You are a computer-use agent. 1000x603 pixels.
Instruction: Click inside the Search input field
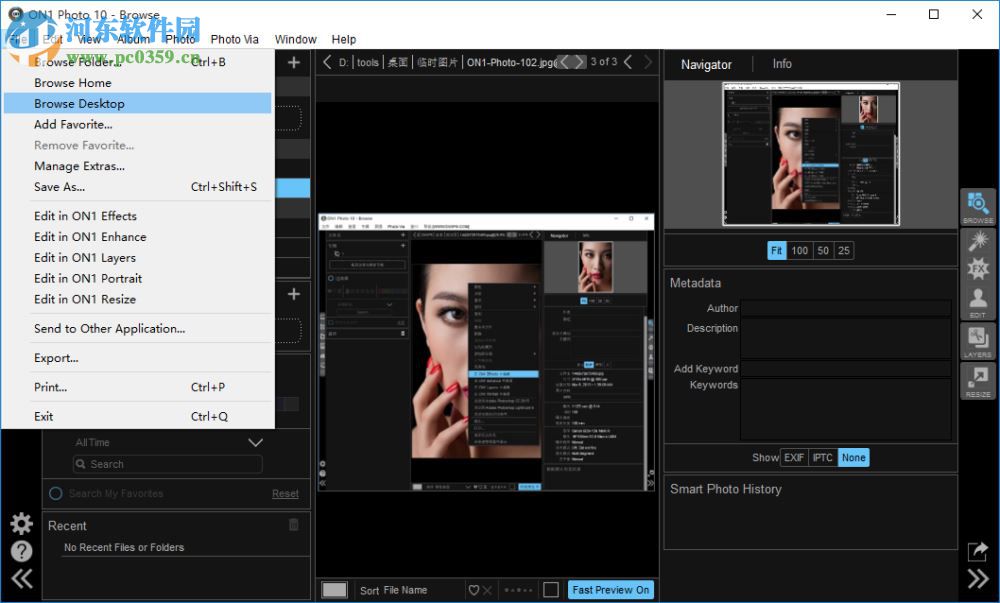click(165, 464)
